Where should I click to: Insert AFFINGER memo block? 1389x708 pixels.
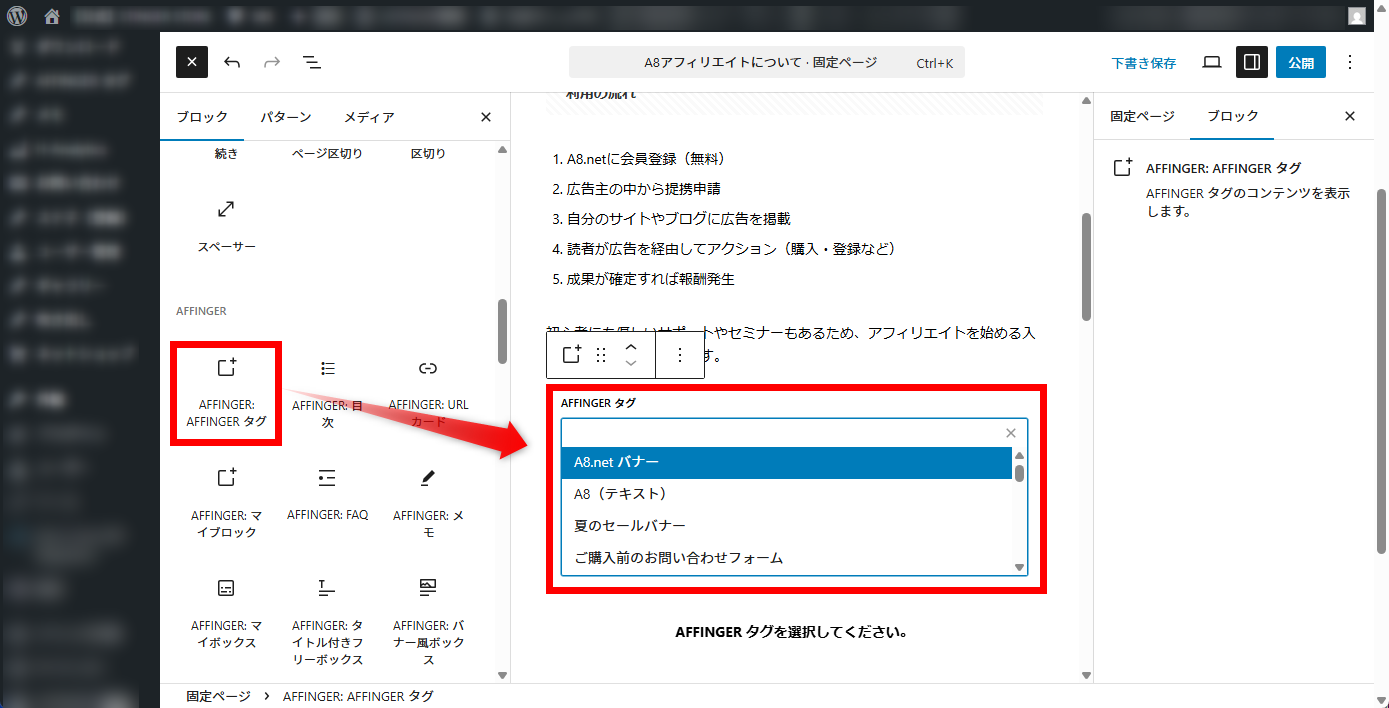click(x=428, y=504)
